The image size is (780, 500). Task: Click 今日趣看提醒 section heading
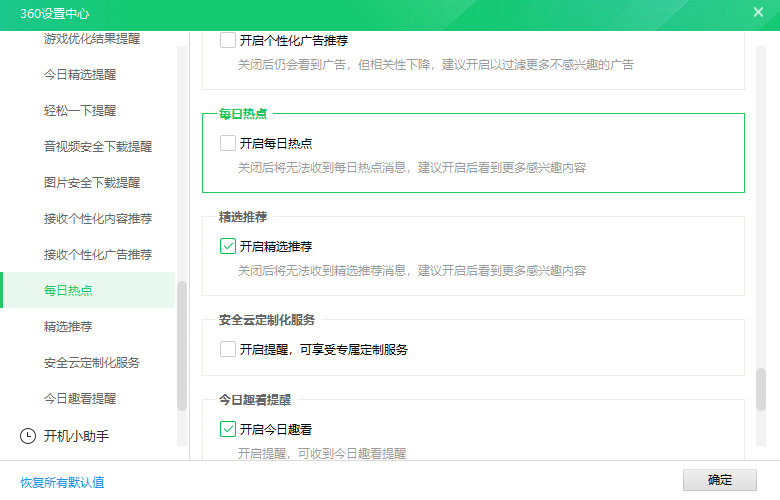click(x=255, y=400)
